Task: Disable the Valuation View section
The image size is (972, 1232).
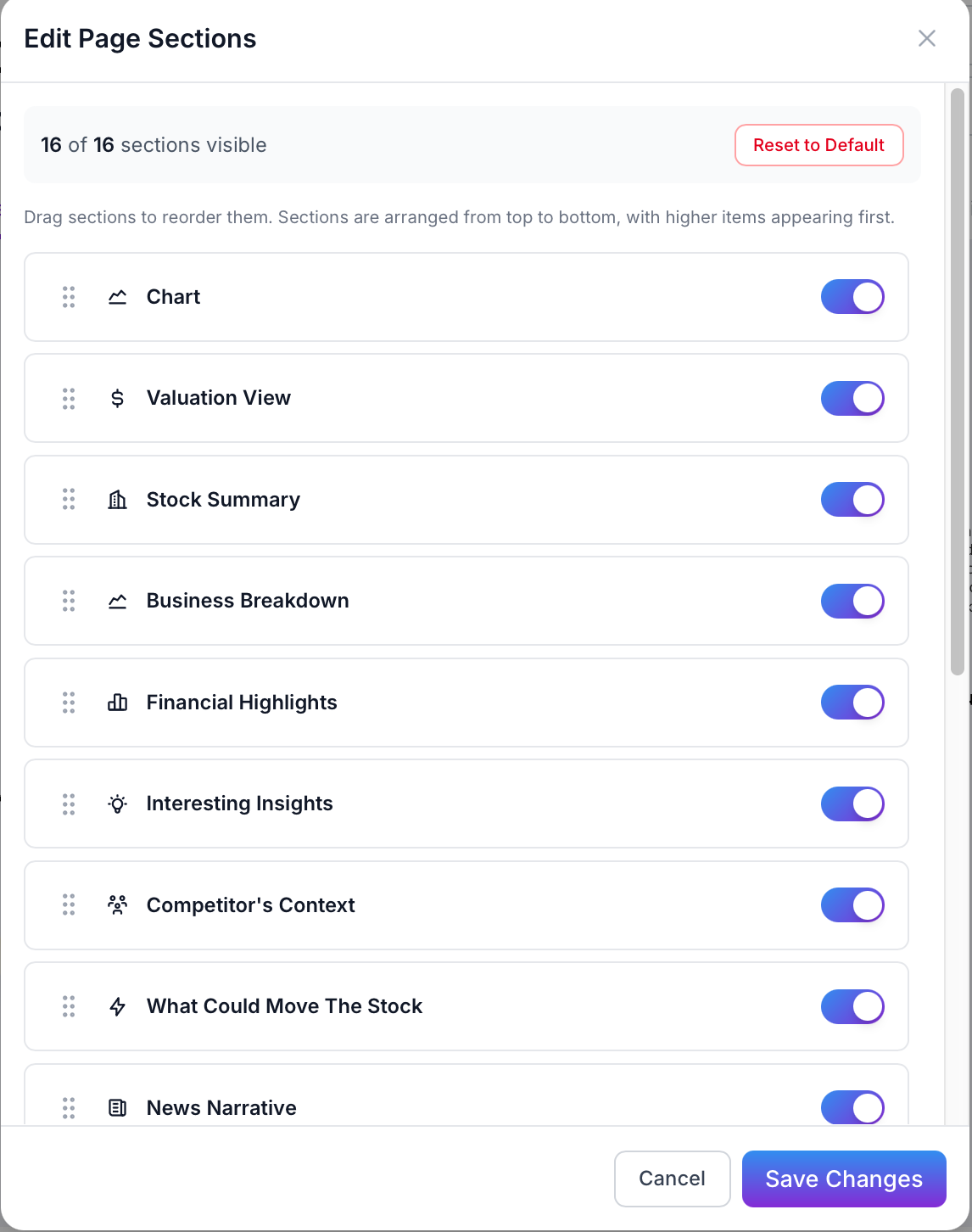Action: [852, 398]
